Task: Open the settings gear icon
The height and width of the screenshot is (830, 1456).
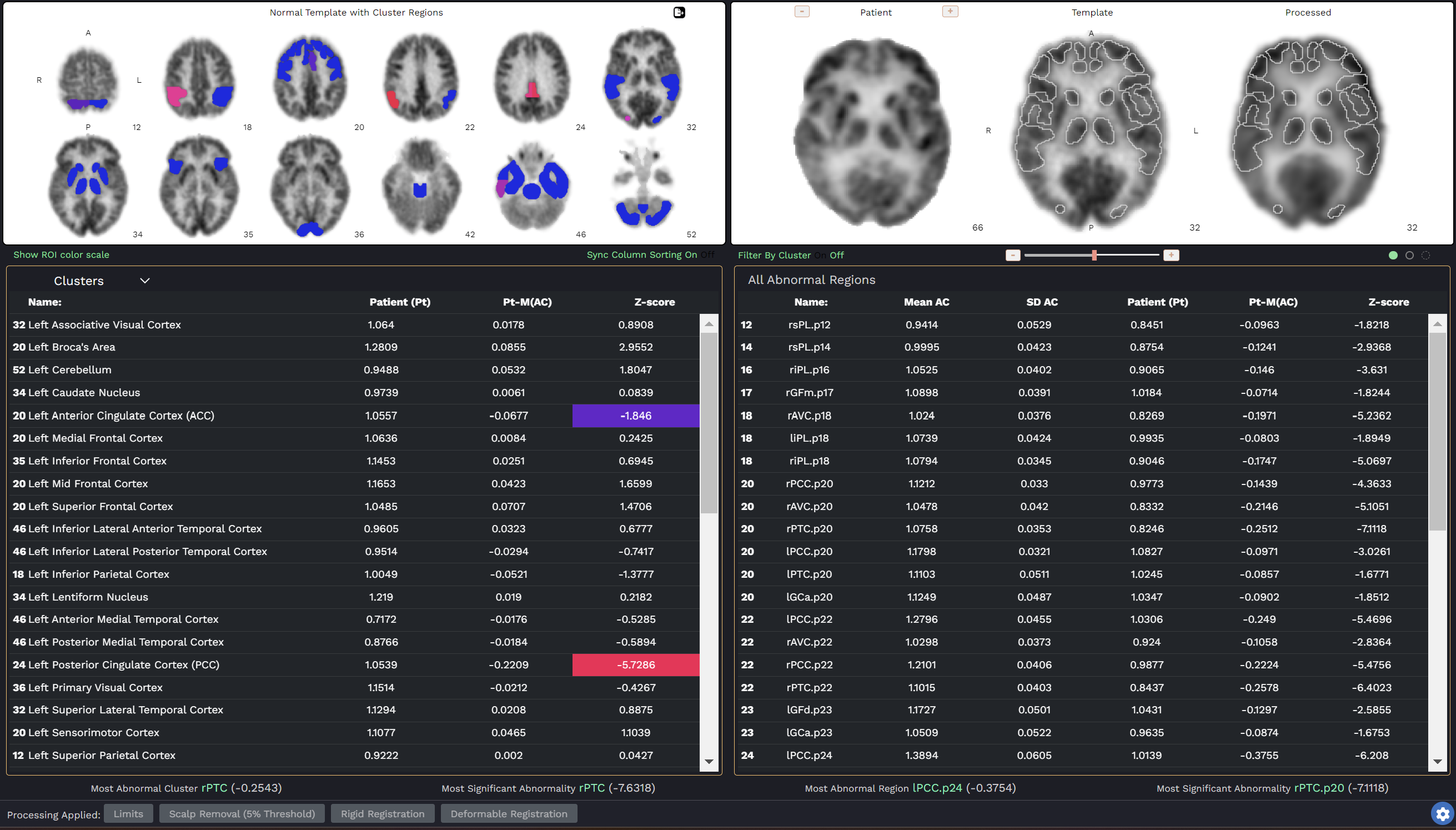Action: coord(1442,814)
